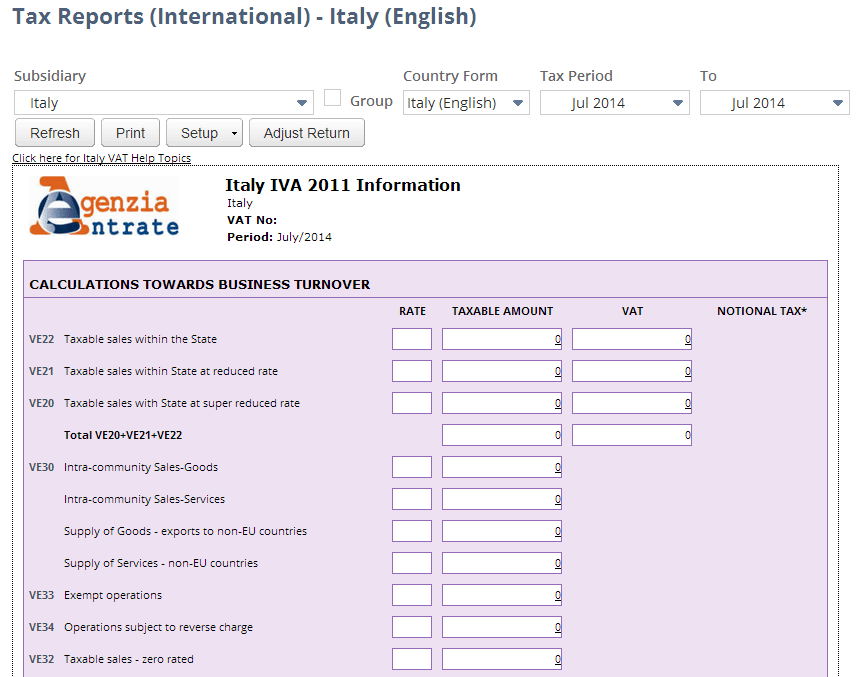Screen dimensions: 861x677
Task: Click the Print button
Action: click(131, 133)
